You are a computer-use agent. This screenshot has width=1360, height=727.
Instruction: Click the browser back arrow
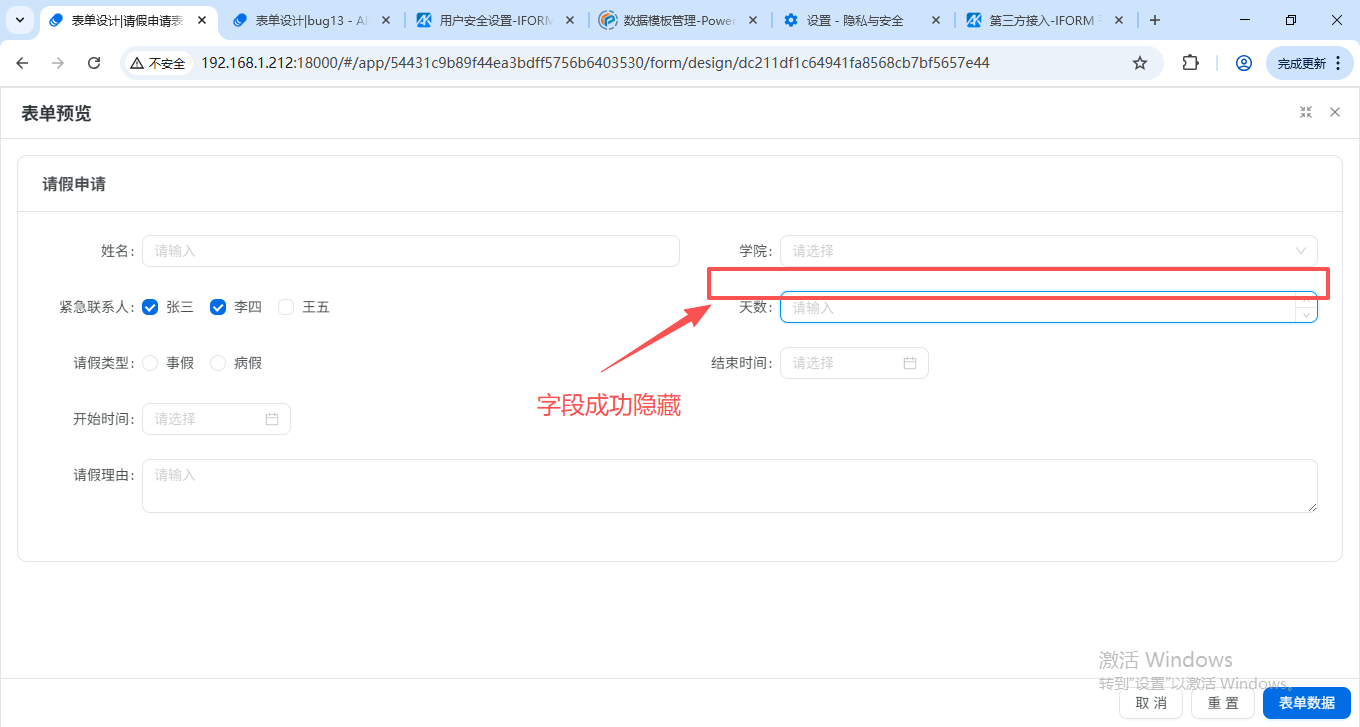(23, 63)
